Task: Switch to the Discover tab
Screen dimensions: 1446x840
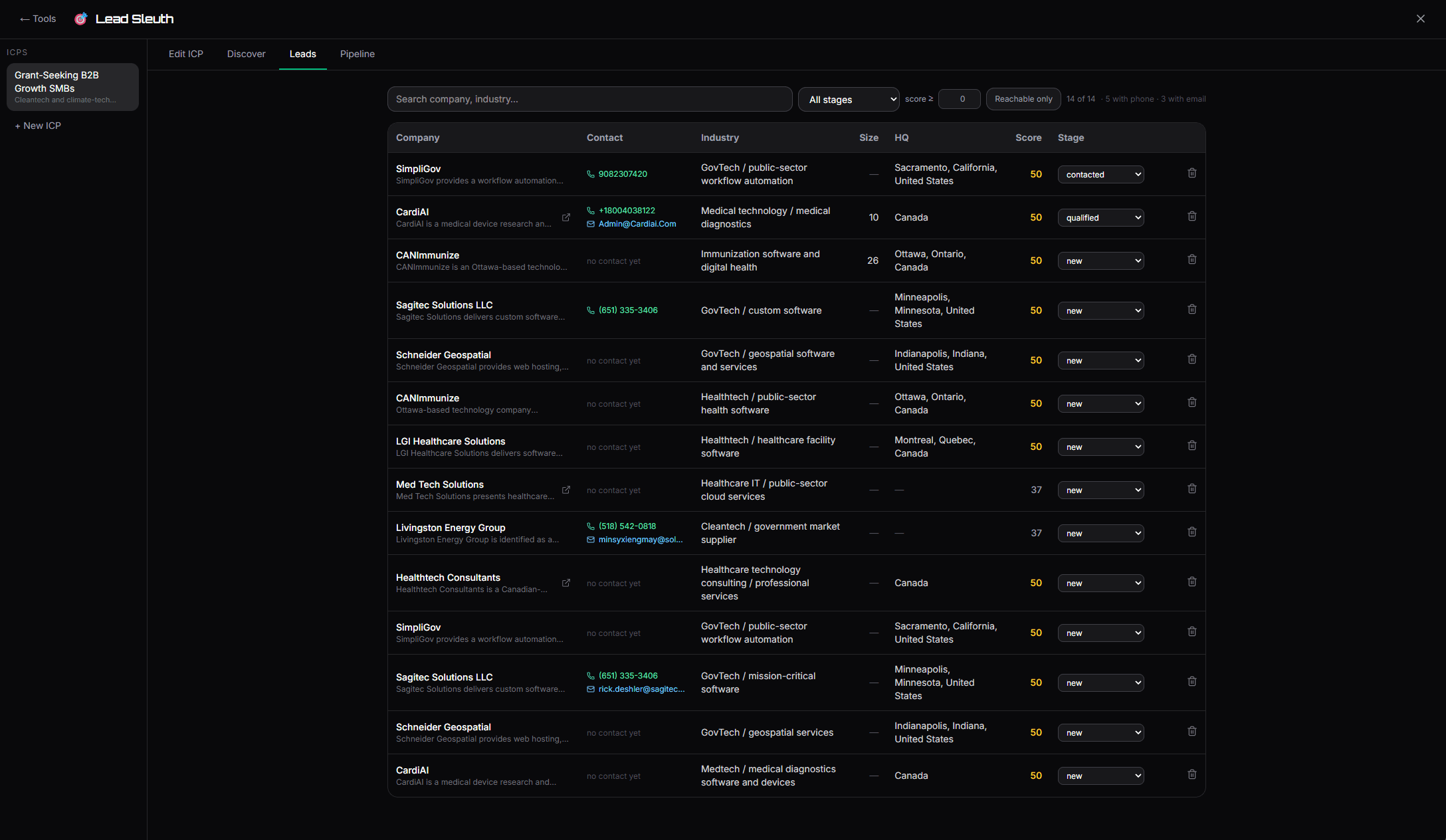Action: [247, 54]
